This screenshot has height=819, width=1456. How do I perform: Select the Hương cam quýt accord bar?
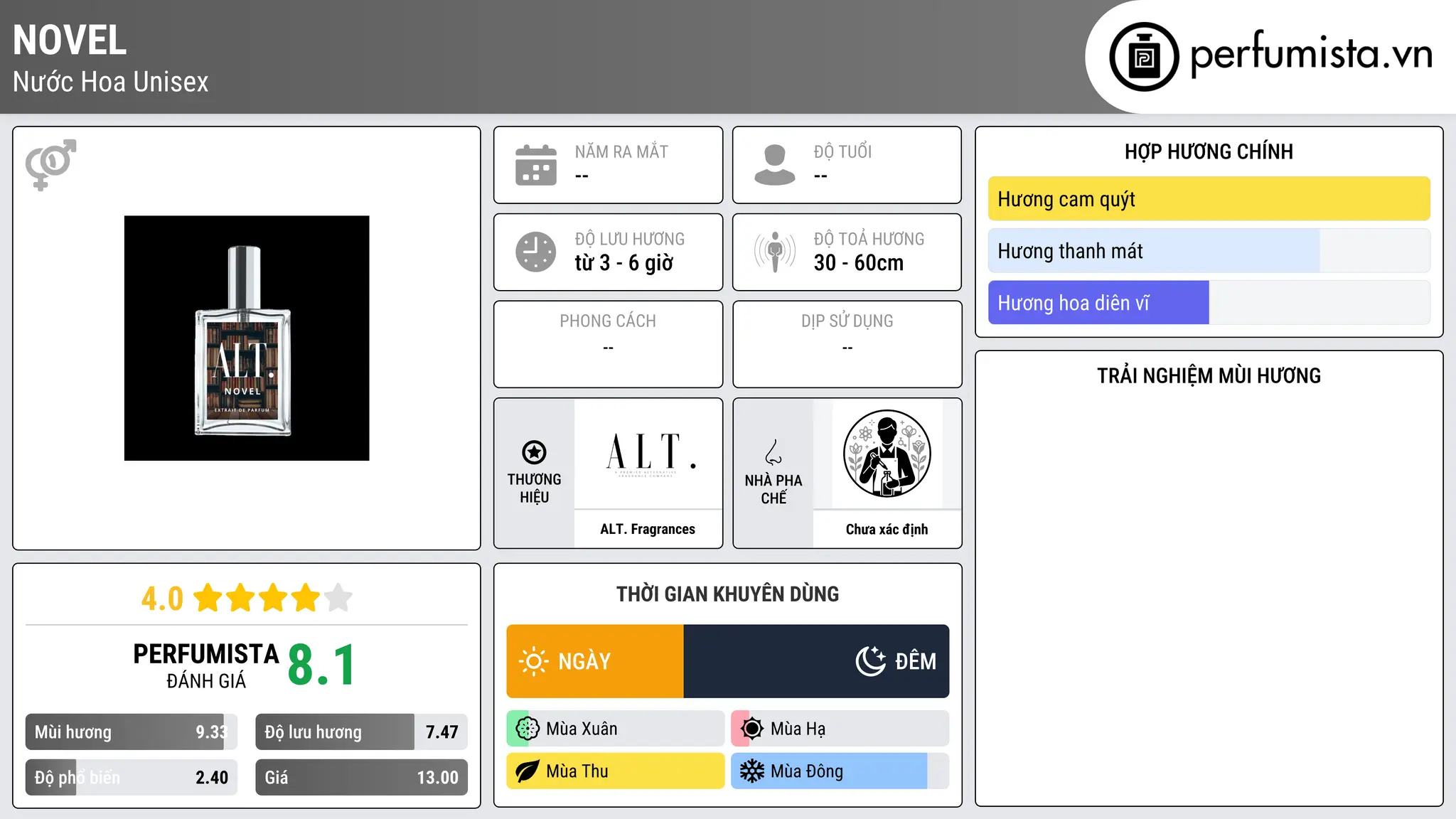point(1209,199)
